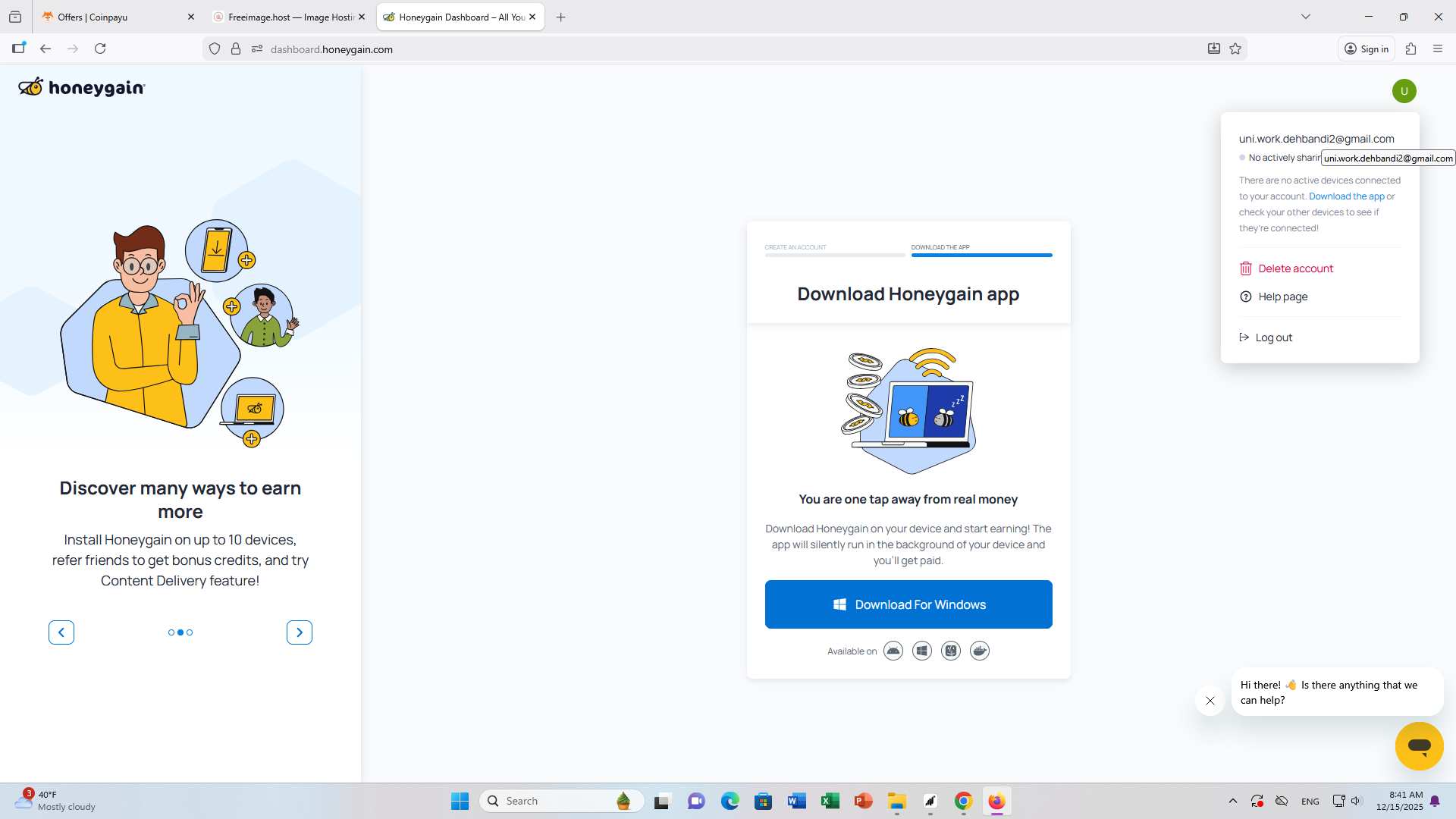The height and width of the screenshot is (819, 1456).
Task: Click the browser back button
Action: (45, 49)
